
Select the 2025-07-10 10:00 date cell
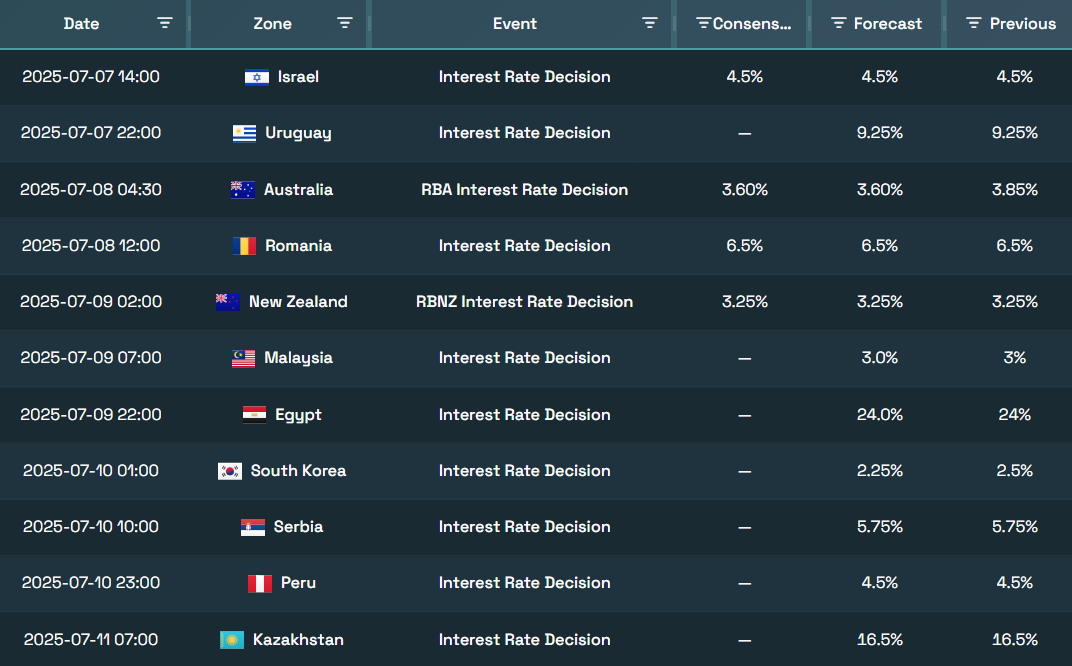(x=91, y=527)
